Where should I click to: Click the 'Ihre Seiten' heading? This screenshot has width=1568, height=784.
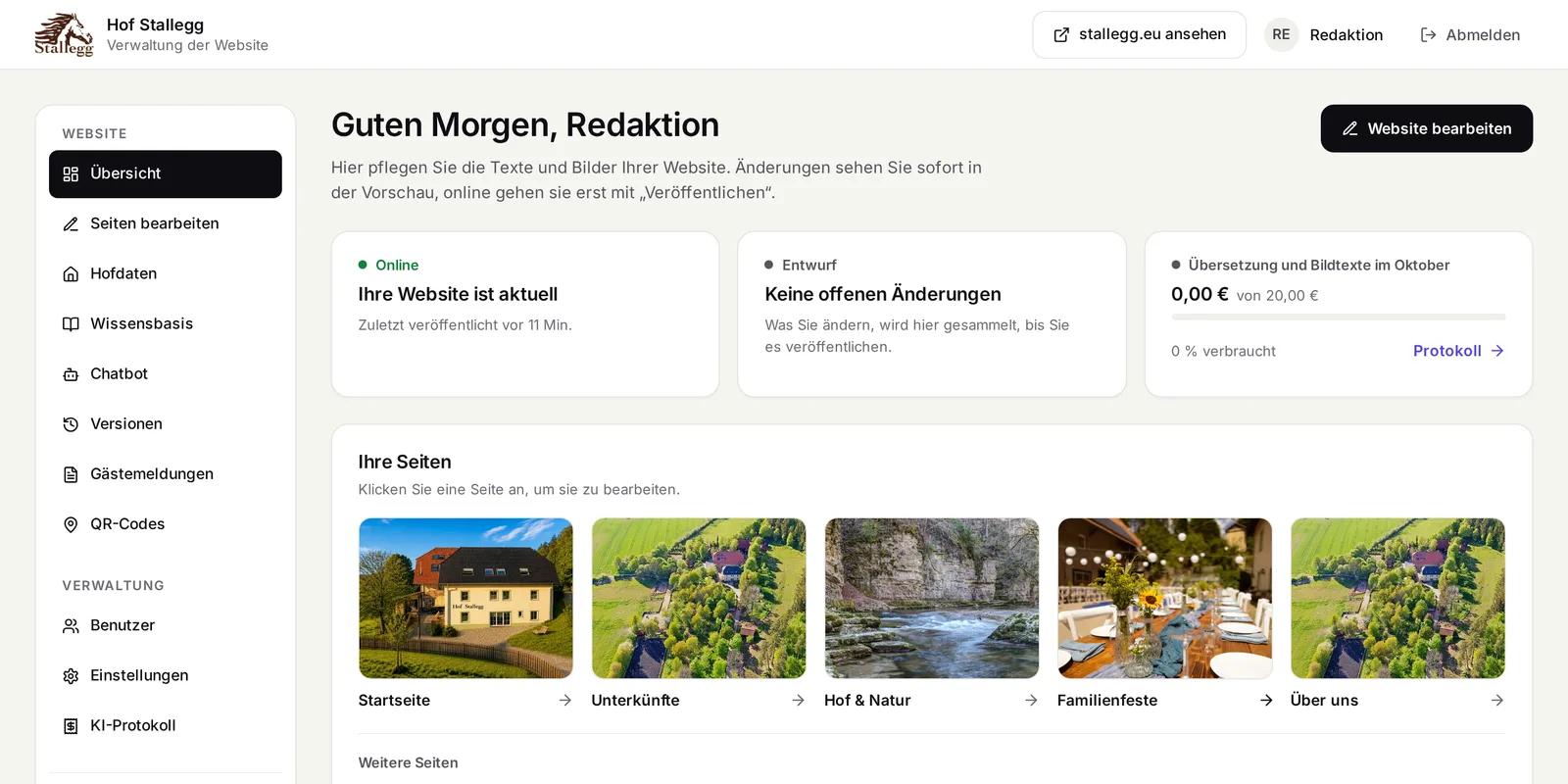405,462
